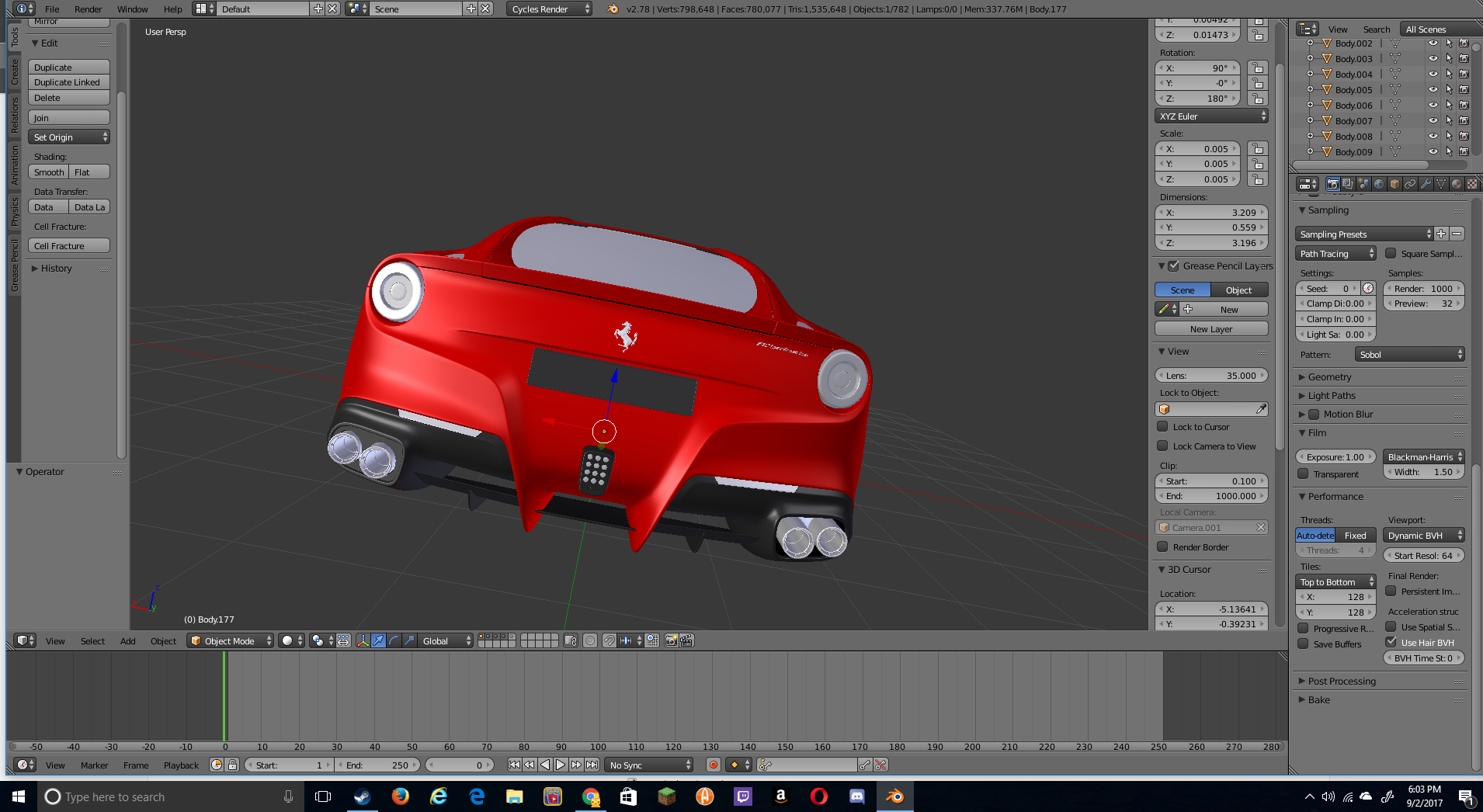Expand the History panel in tool shelf

[x=56, y=268]
